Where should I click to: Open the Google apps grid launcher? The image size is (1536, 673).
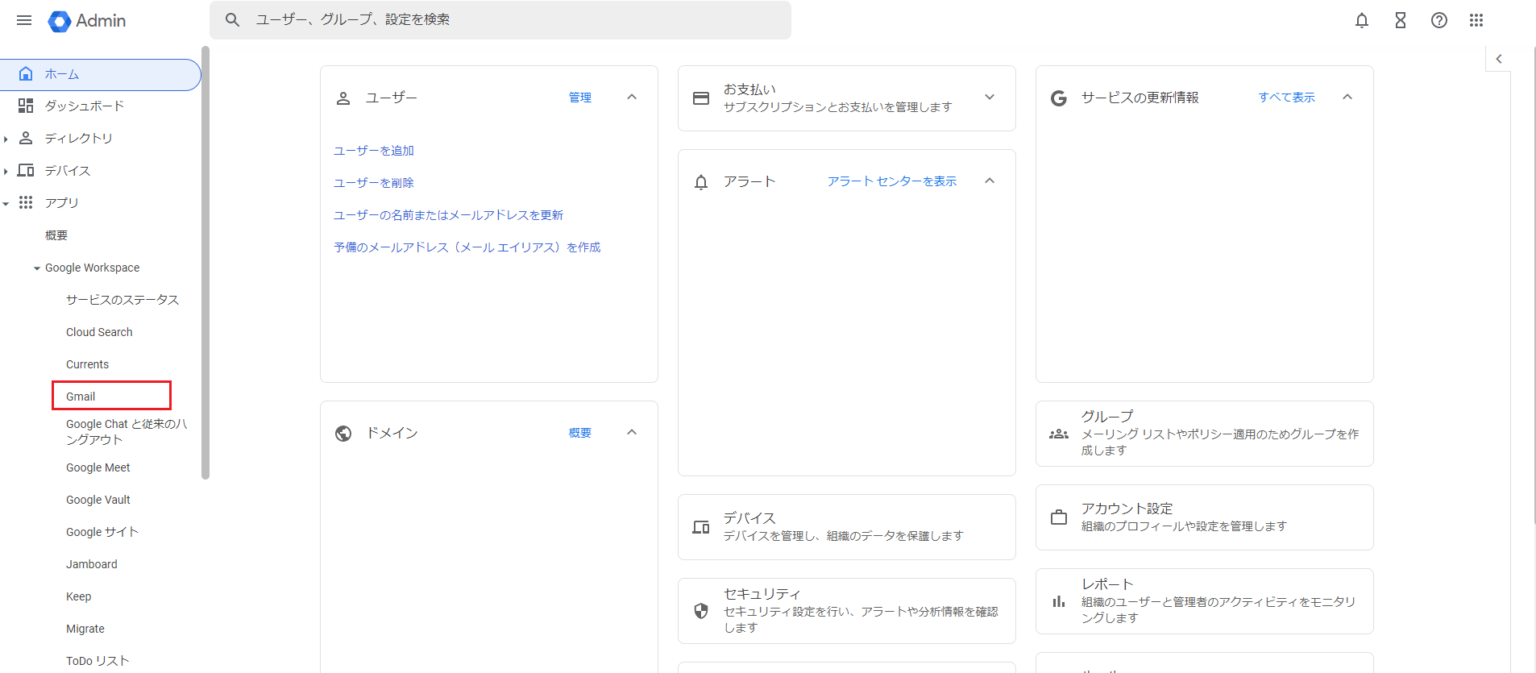coord(1476,20)
